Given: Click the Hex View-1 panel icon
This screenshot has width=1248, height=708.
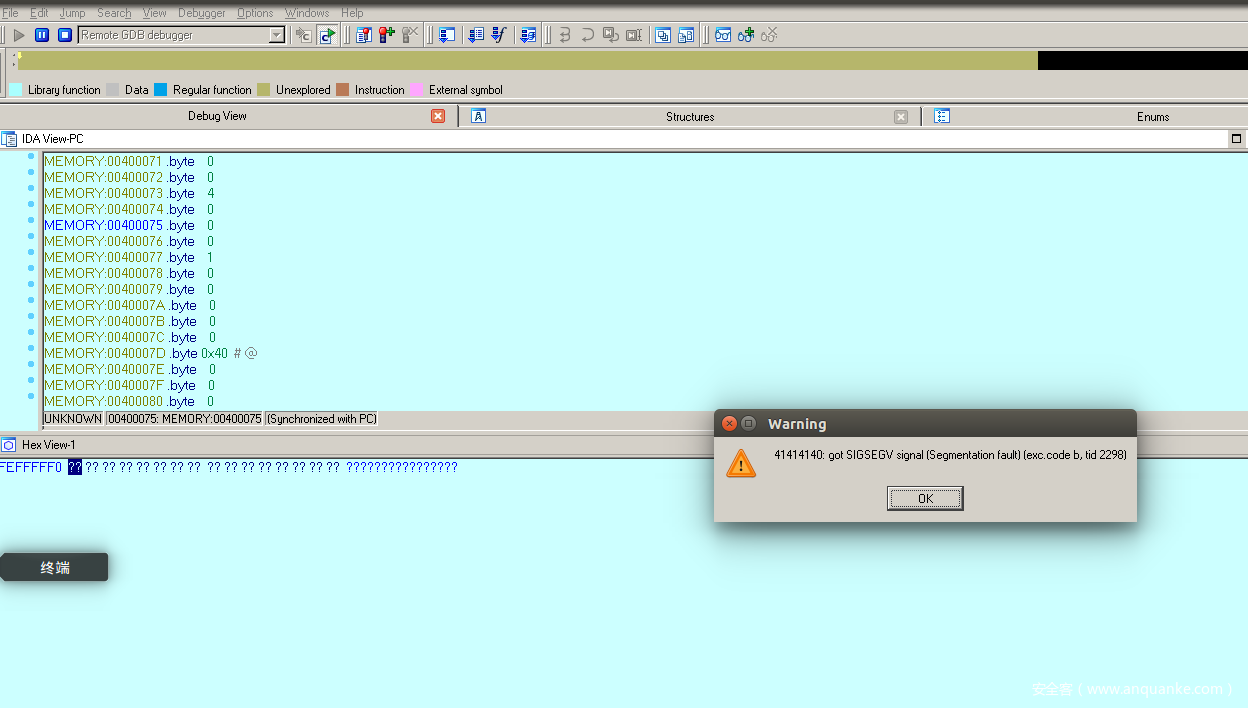Looking at the screenshot, I should coord(9,445).
